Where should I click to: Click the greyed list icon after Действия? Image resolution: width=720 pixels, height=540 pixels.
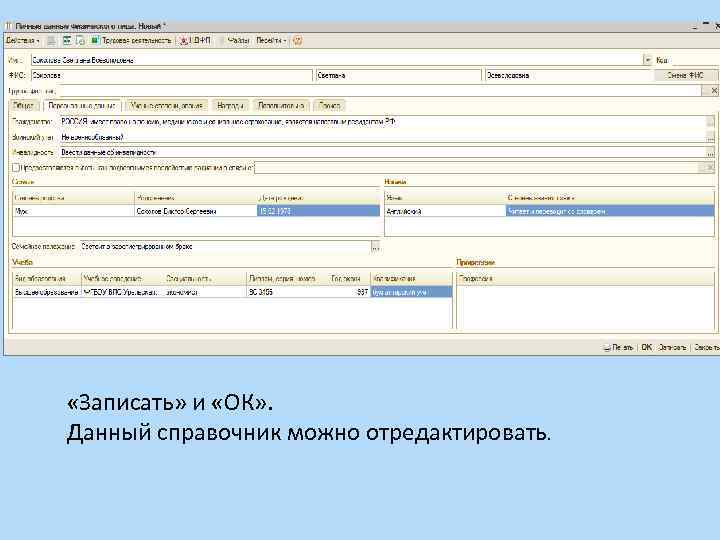pos(51,41)
